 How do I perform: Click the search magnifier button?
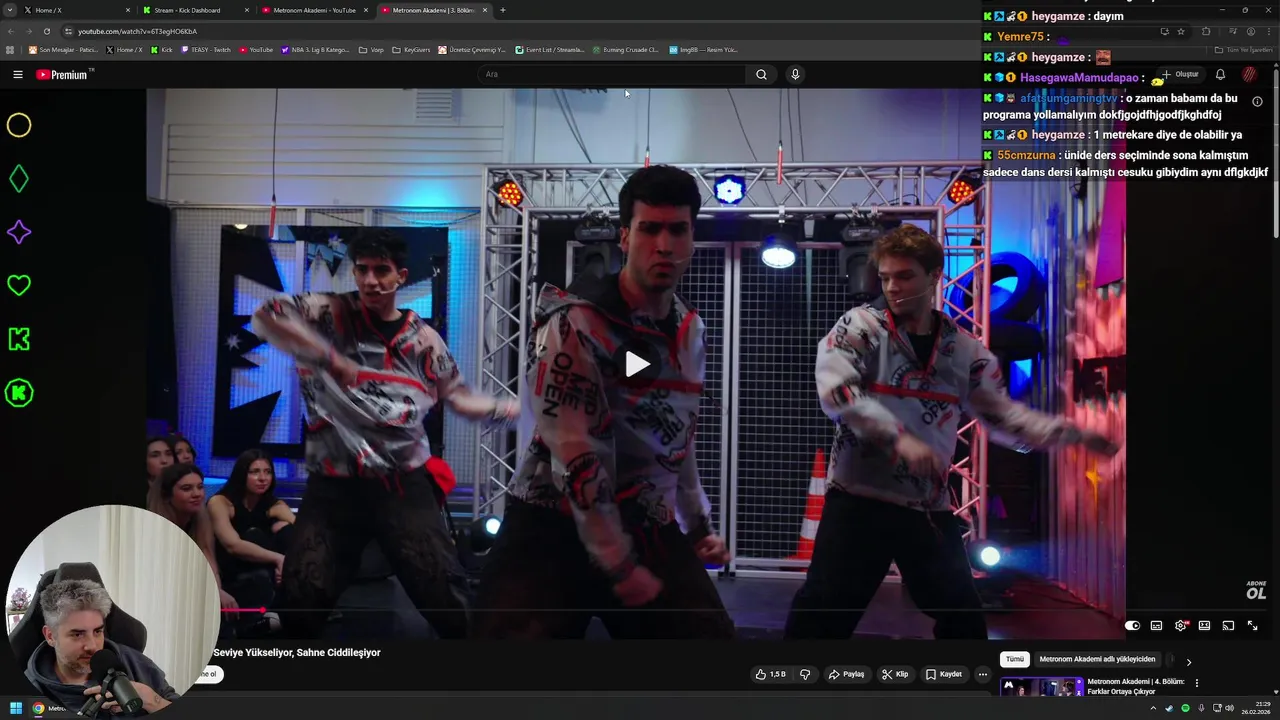click(x=761, y=74)
